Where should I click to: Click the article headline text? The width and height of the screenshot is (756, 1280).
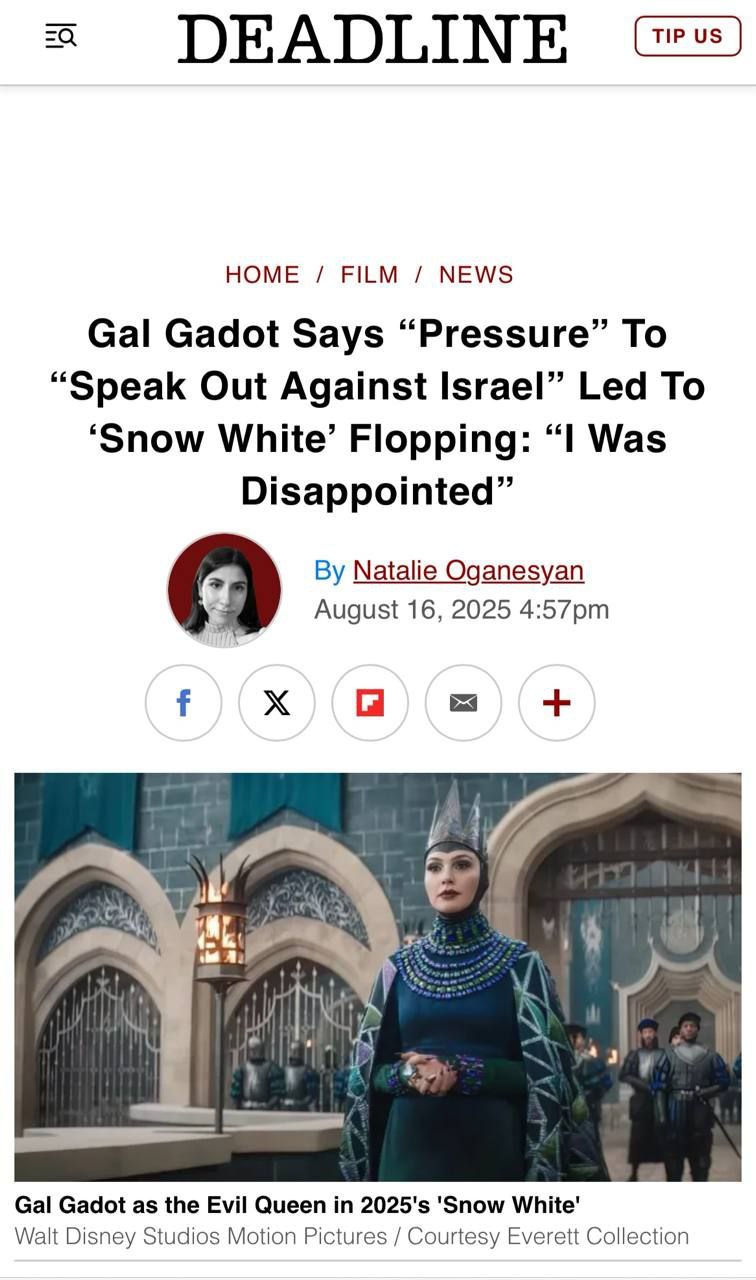[378, 411]
